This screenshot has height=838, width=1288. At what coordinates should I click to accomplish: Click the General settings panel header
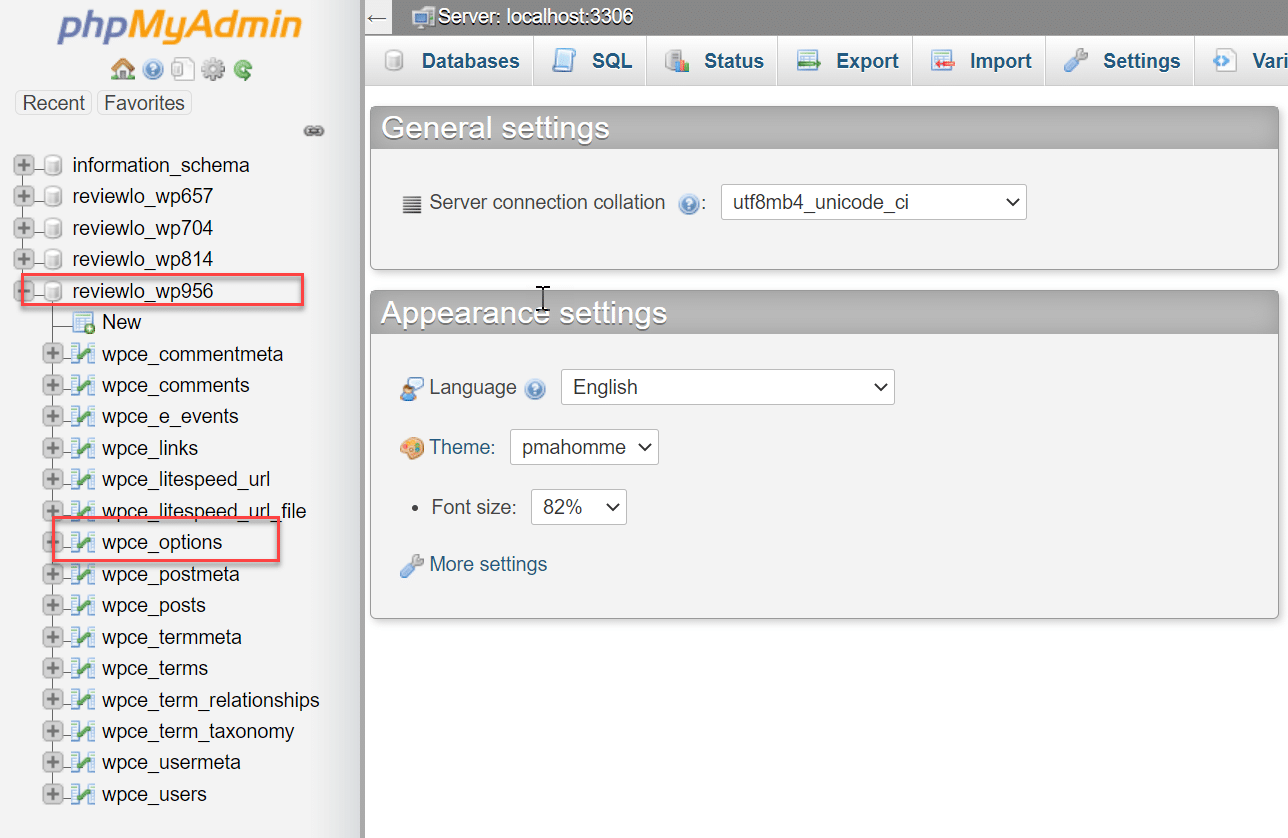(824, 128)
